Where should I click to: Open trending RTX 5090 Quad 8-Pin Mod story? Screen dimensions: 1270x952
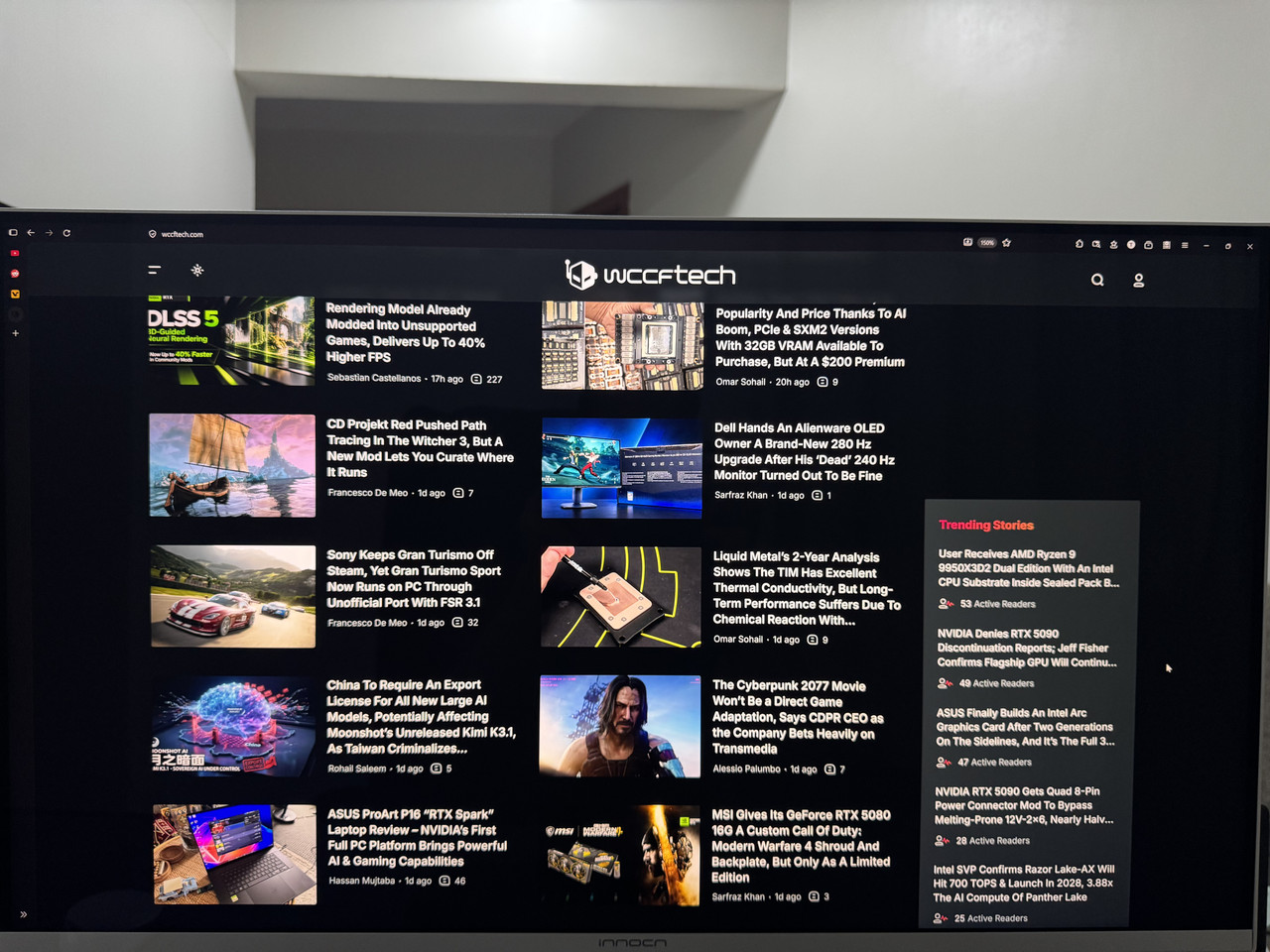(x=1024, y=805)
